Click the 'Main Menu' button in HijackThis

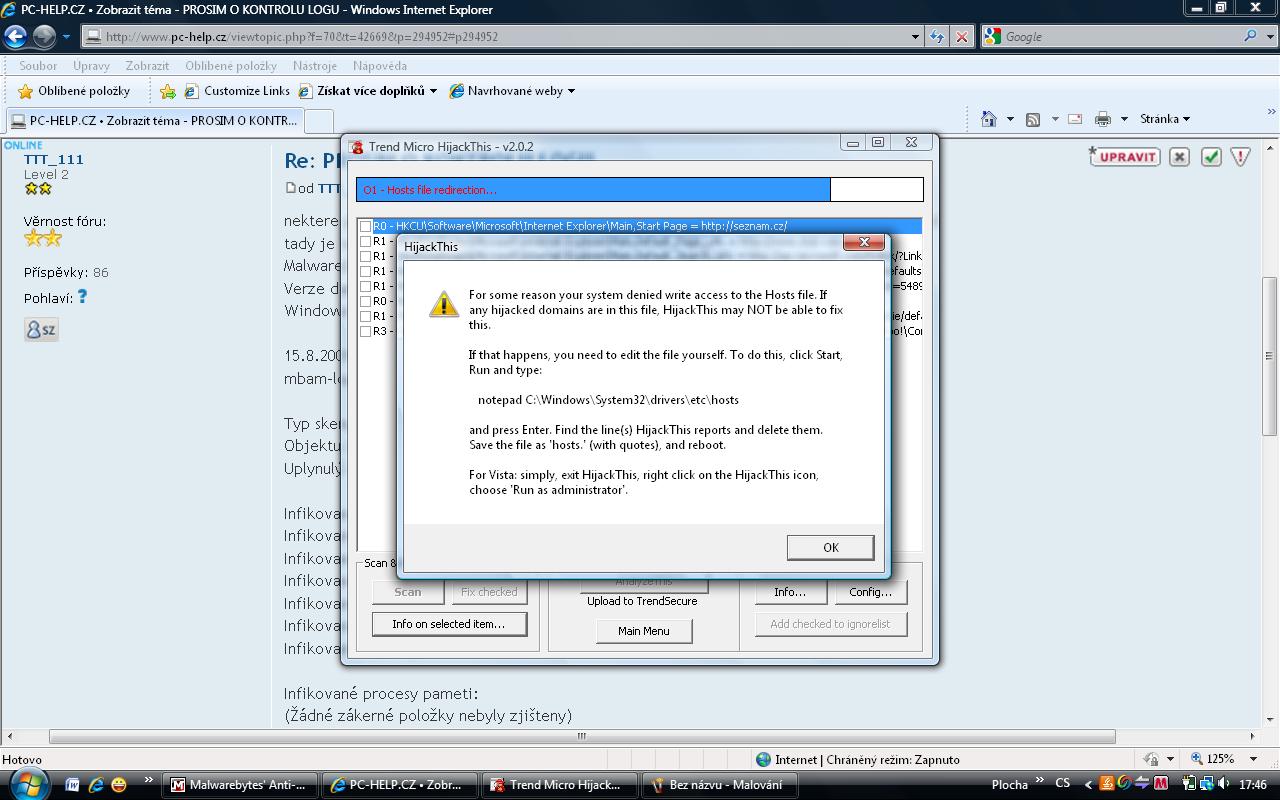pos(644,631)
